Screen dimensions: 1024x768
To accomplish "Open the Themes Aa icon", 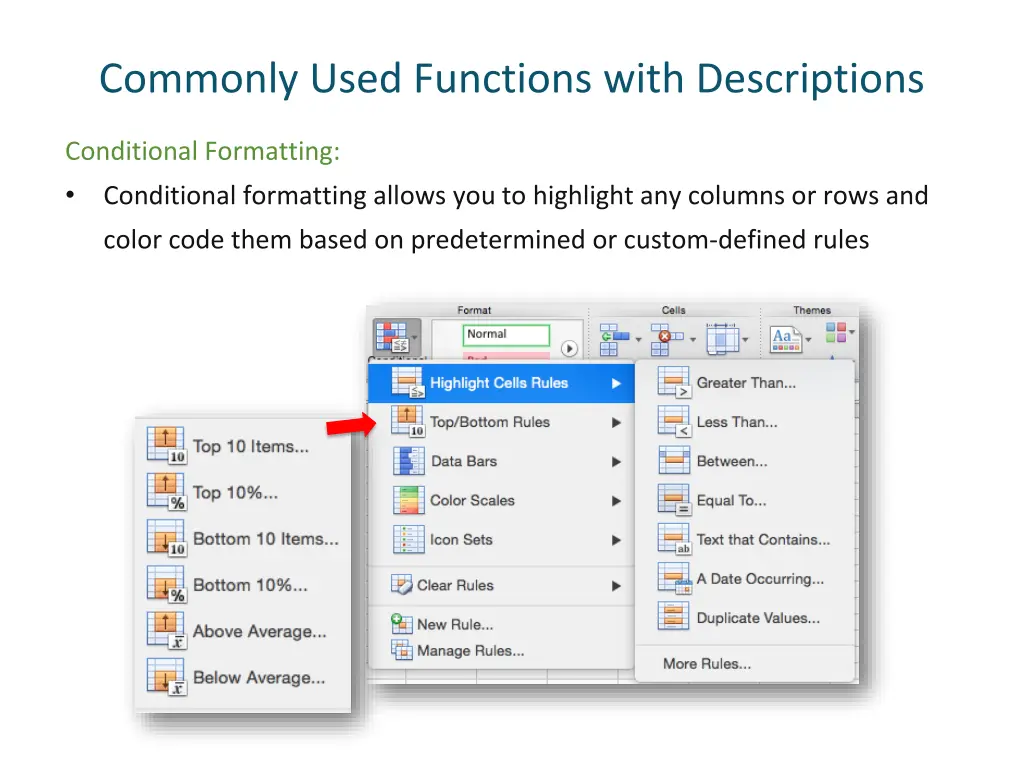I will [786, 339].
